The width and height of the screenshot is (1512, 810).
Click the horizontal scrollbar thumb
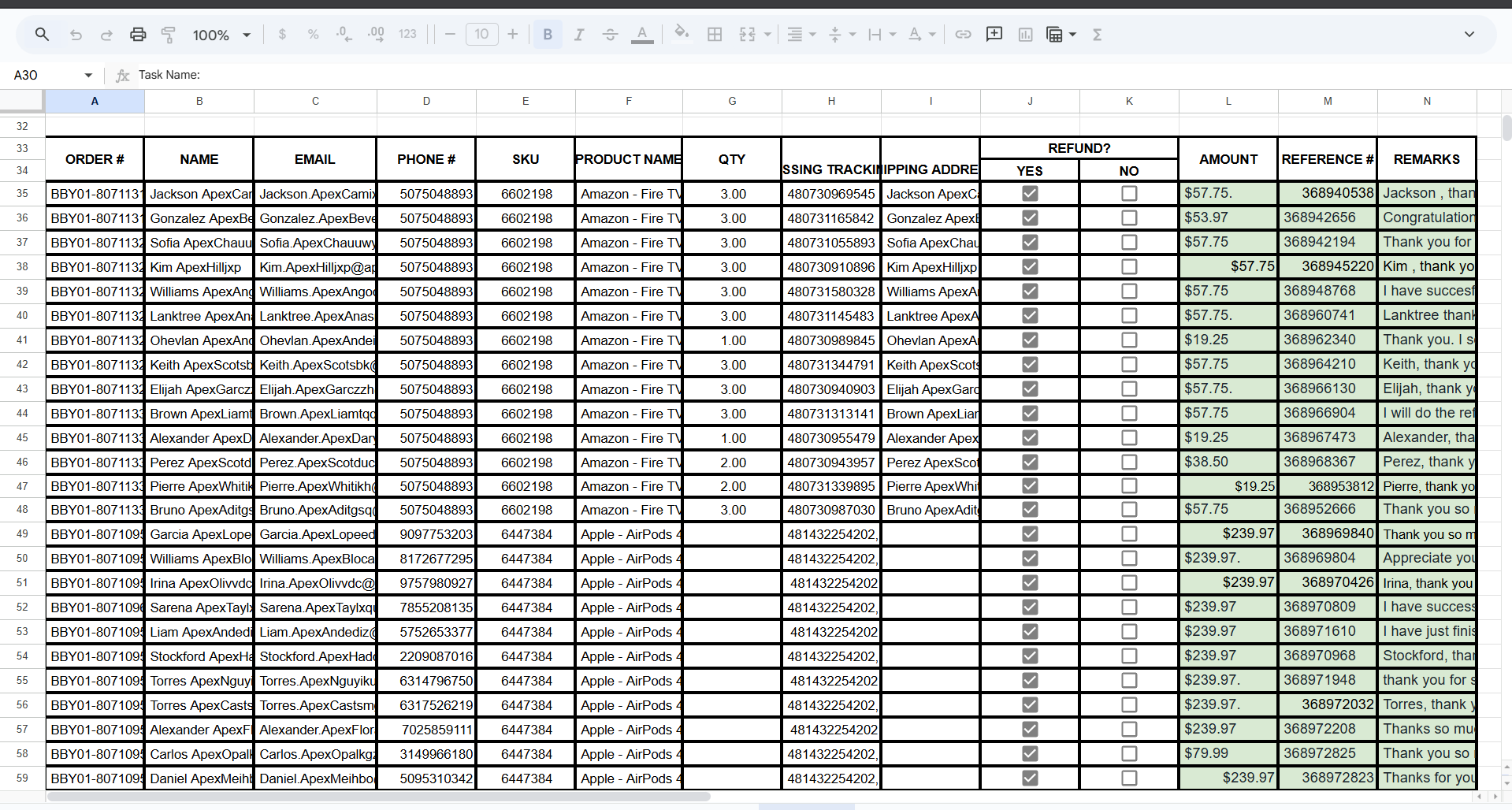click(x=379, y=797)
